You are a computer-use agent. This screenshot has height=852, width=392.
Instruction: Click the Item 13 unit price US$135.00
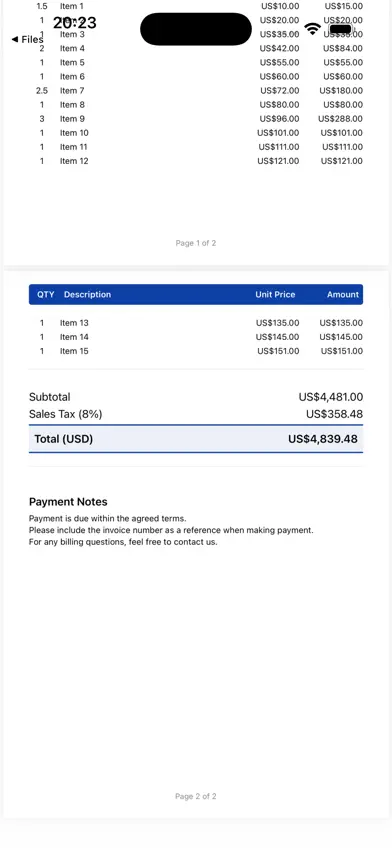click(277, 323)
